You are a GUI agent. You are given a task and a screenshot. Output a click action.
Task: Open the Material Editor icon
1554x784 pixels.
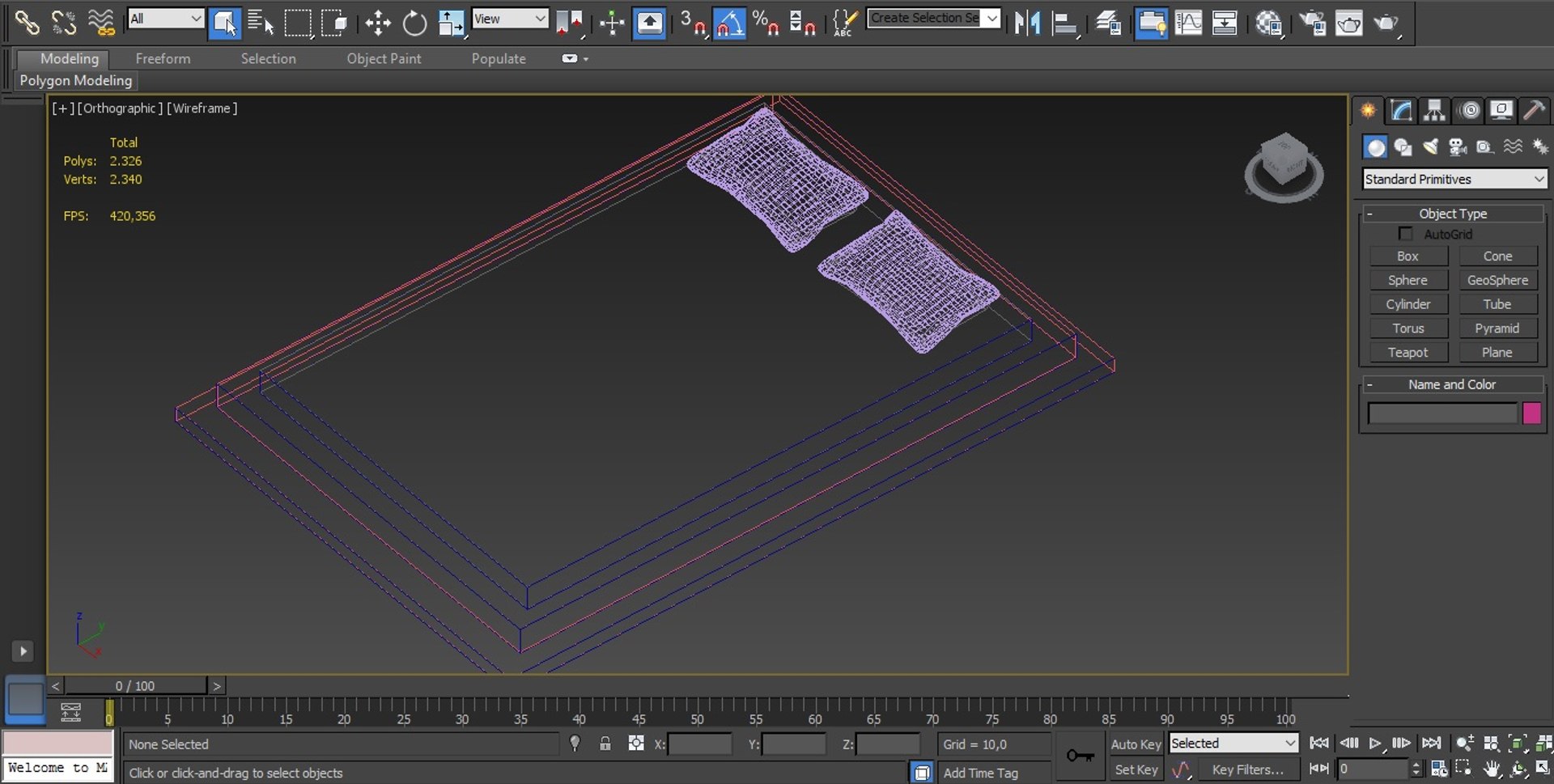click(1269, 23)
